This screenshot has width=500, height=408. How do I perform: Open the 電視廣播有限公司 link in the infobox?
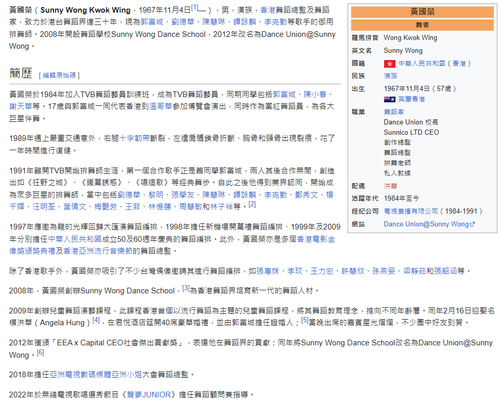411,211
